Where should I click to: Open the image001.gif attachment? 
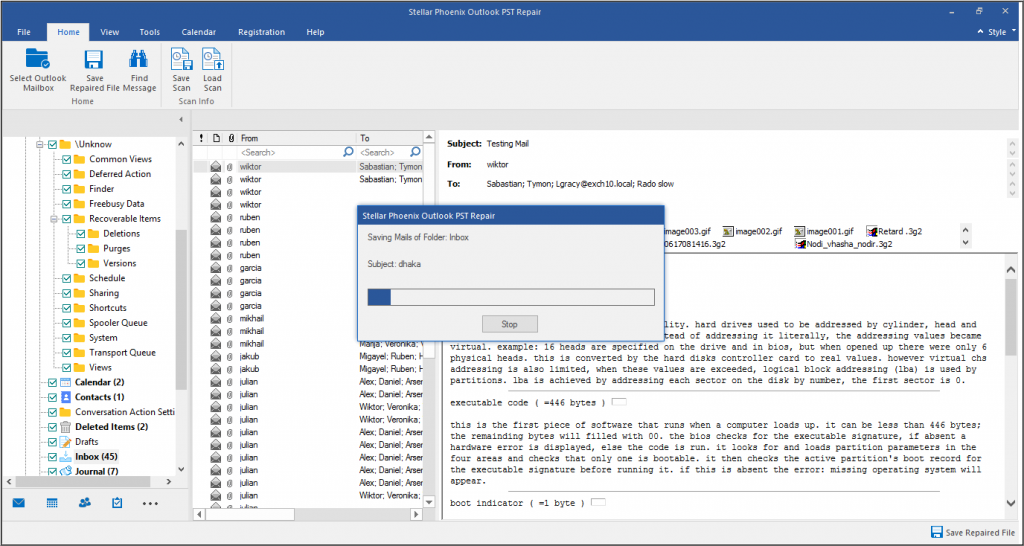(824, 231)
